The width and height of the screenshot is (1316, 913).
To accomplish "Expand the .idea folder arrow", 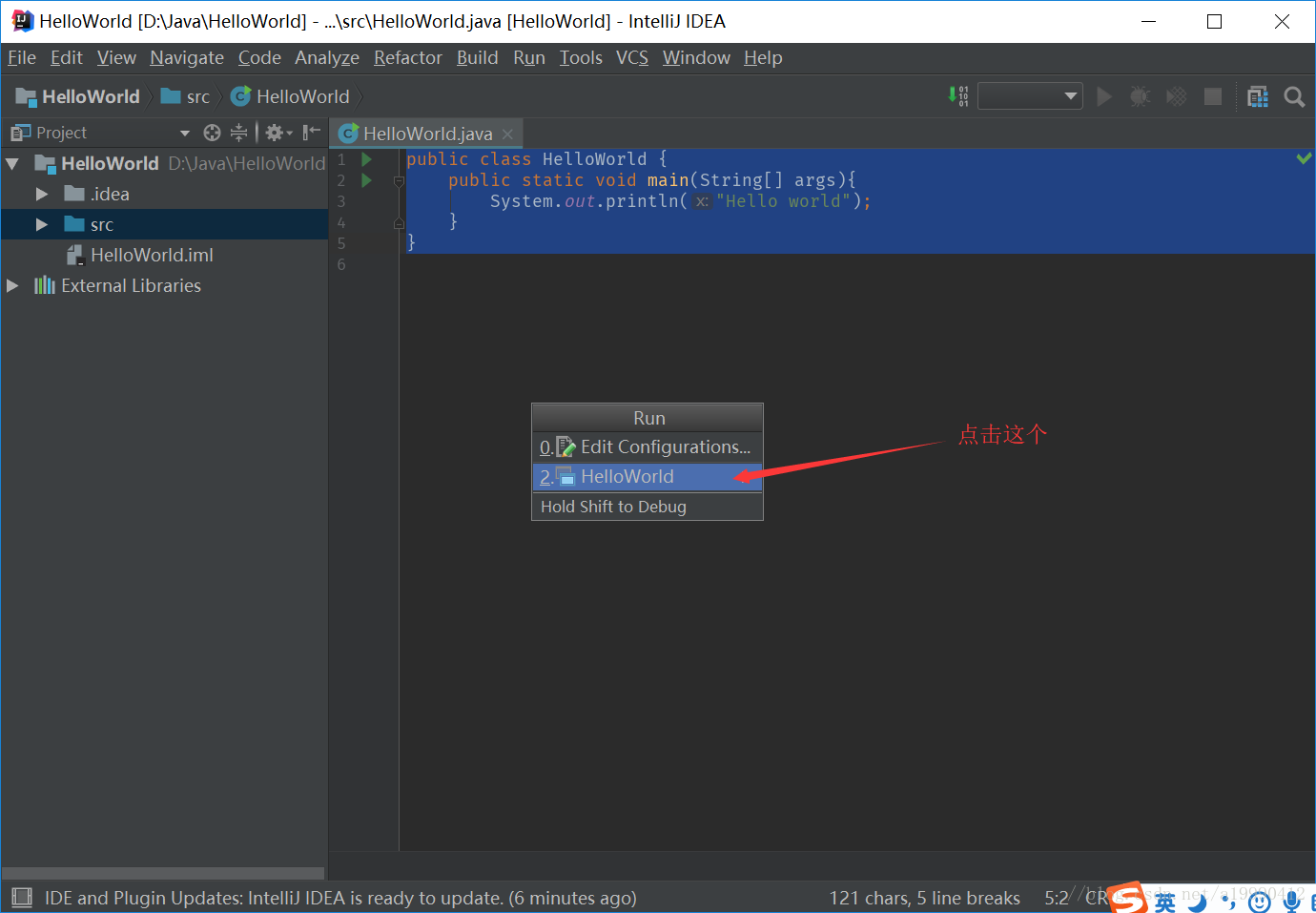I will (42, 195).
